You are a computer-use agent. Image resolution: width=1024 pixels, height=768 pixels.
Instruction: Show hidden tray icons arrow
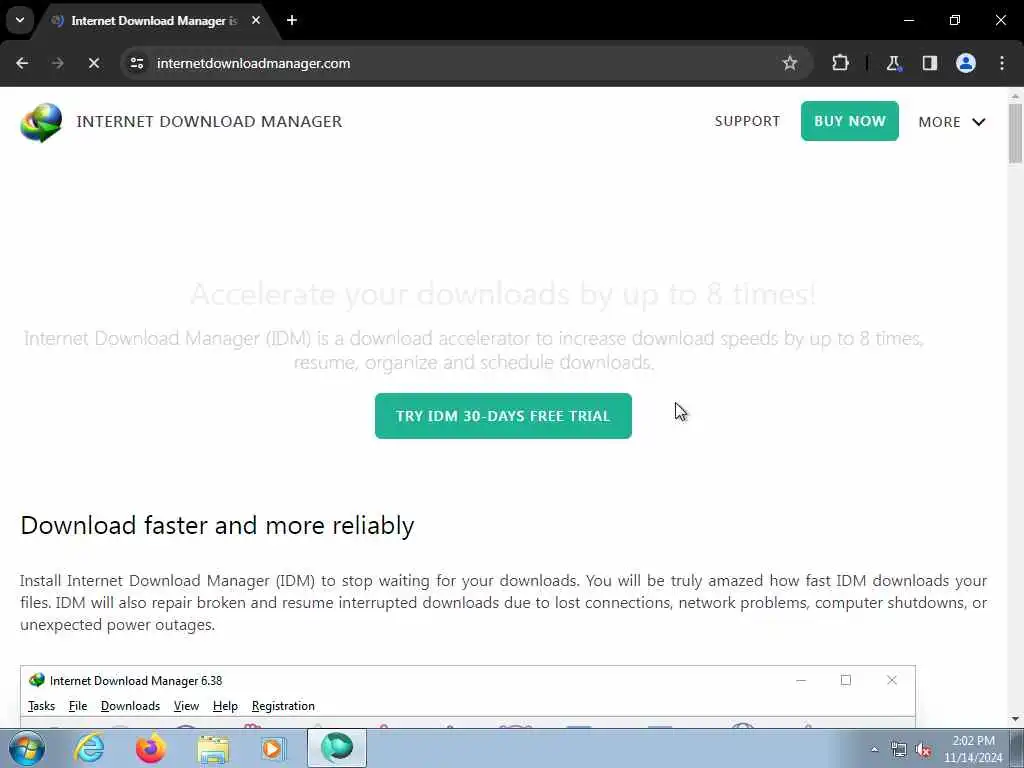[x=874, y=750]
